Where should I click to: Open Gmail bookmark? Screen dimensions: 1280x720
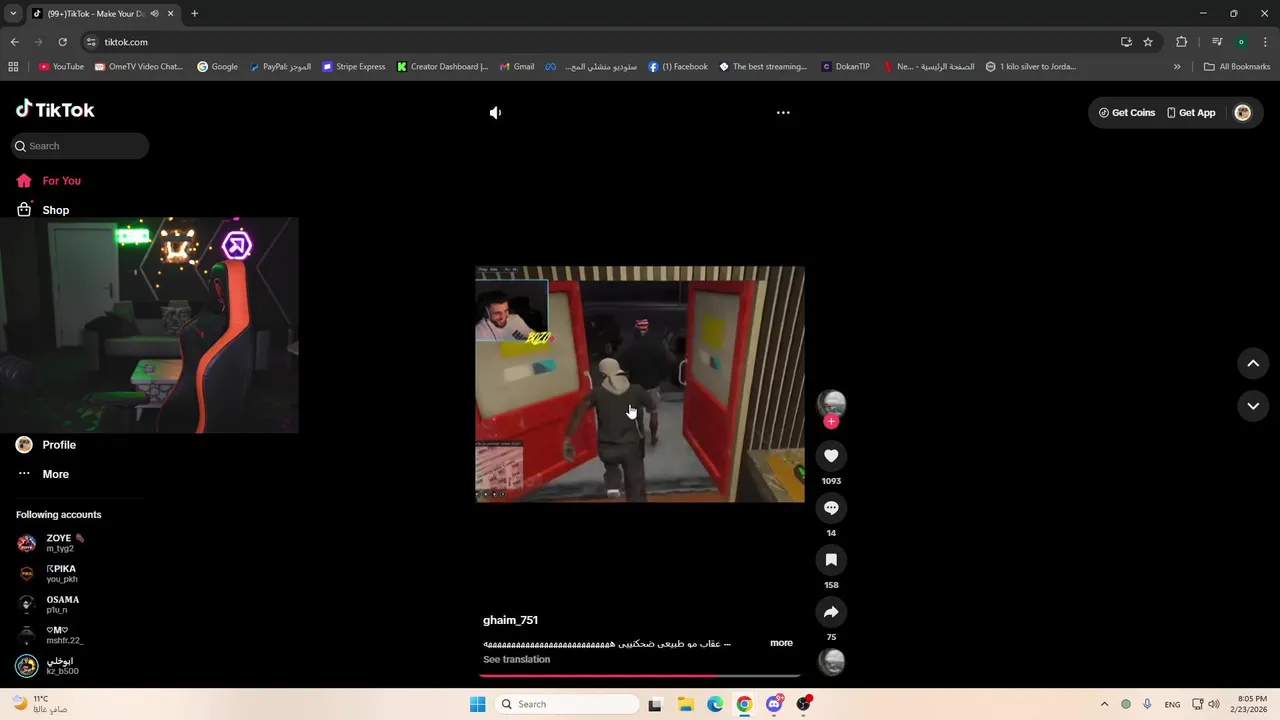tap(517, 67)
